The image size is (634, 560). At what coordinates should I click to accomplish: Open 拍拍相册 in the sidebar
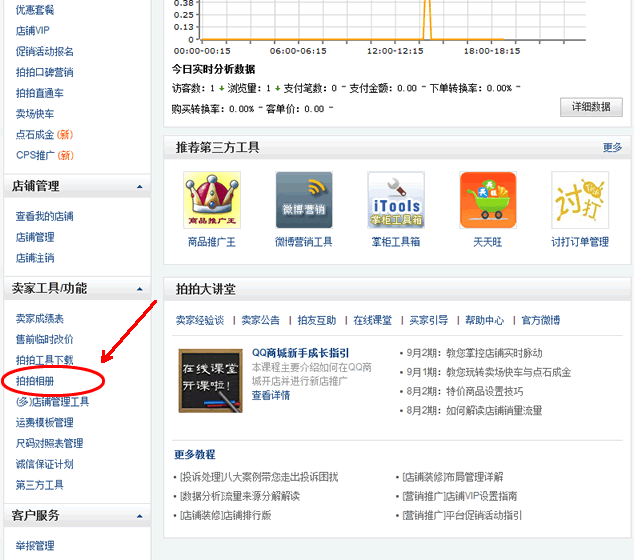[35, 381]
